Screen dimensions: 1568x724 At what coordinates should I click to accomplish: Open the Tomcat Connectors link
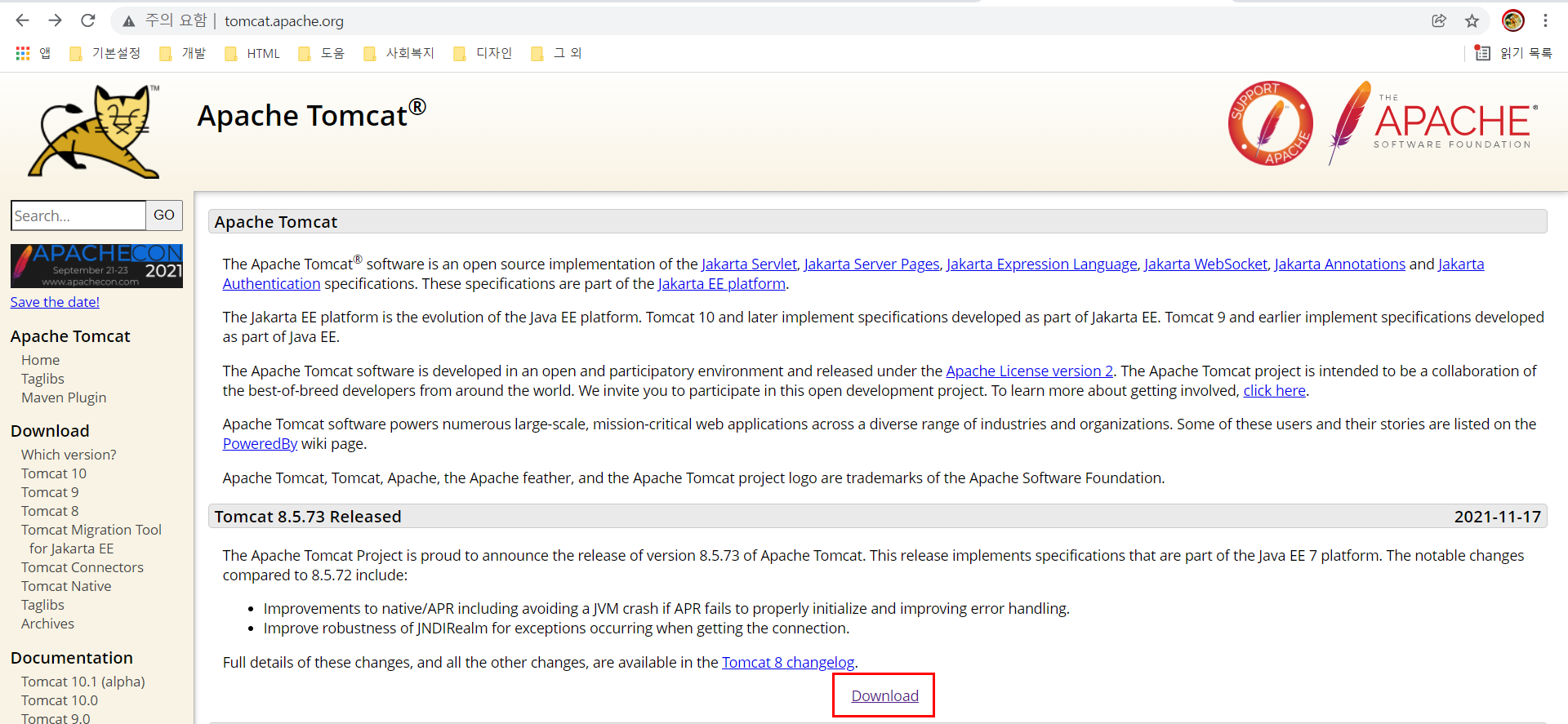(x=82, y=567)
